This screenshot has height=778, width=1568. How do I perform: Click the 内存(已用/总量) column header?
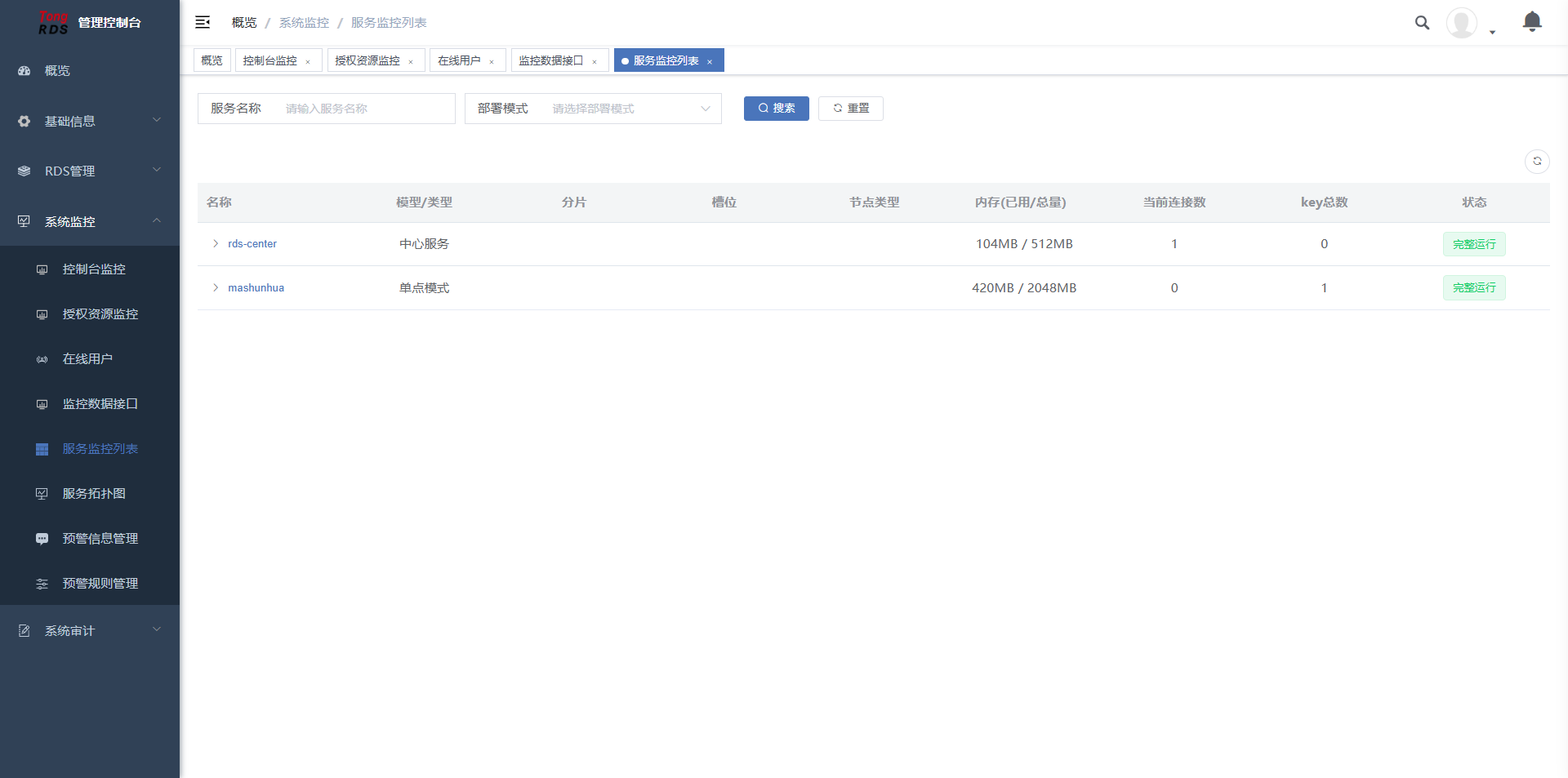pos(1021,202)
